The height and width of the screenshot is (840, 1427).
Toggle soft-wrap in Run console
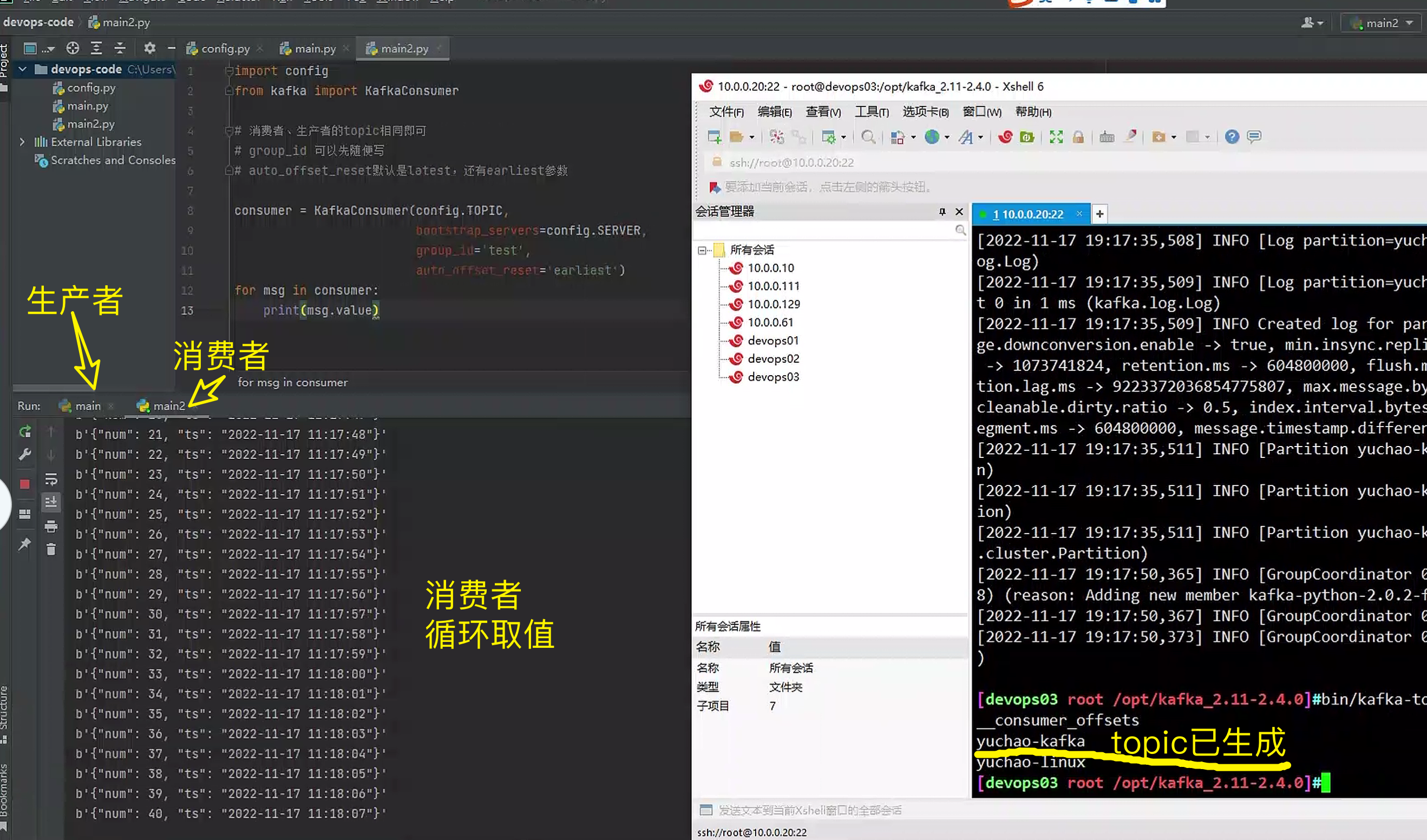[x=51, y=480]
